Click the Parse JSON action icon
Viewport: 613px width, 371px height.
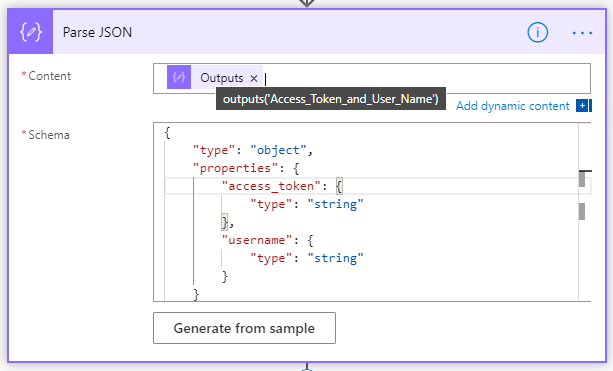click(x=30, y=32)
